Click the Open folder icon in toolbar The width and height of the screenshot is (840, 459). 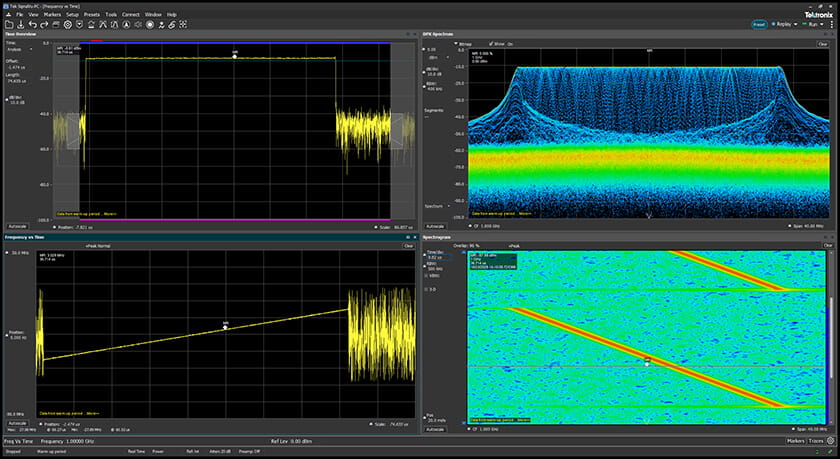9,25
